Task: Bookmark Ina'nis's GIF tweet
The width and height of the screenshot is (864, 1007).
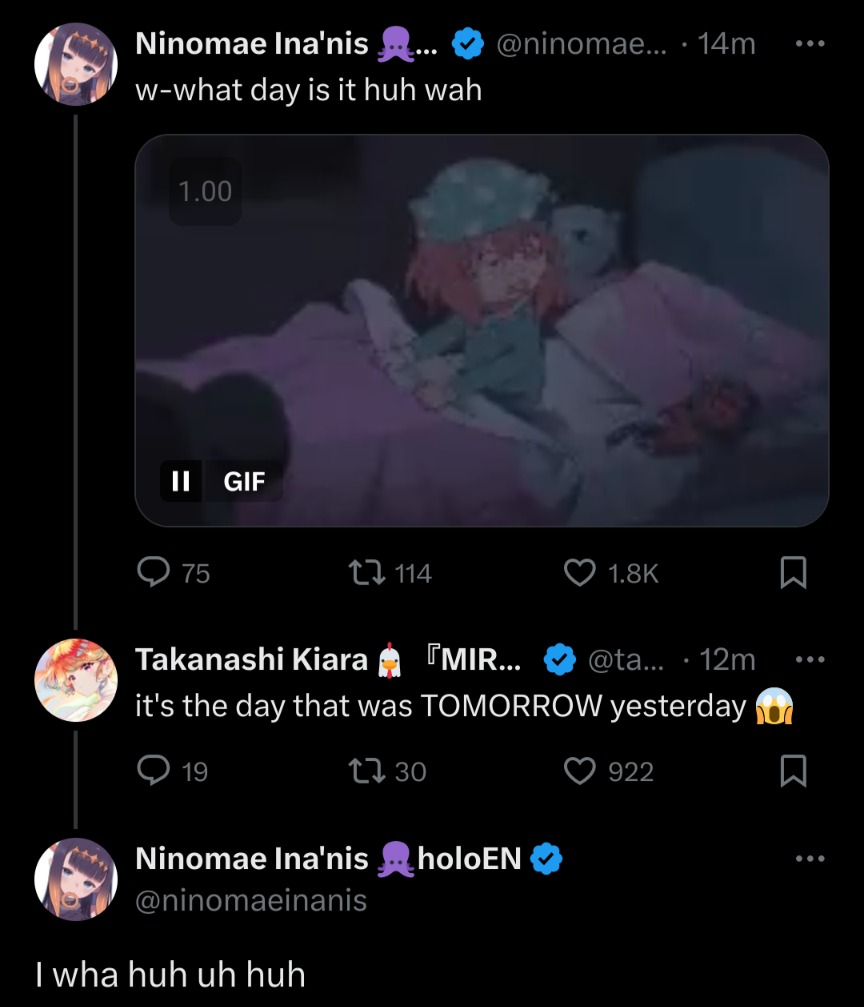Action: tap(792, 572)
